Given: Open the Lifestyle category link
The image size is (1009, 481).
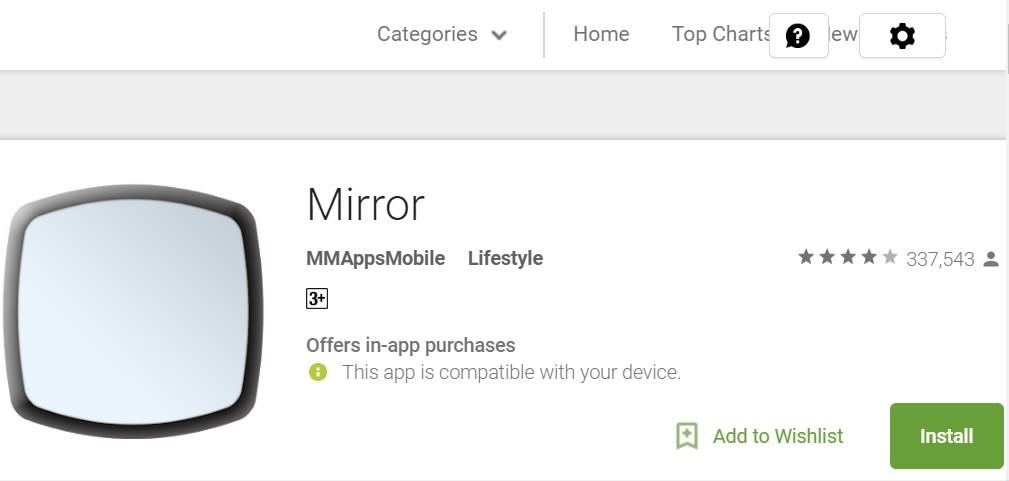Looking at the screenshot, I should (x=505, y=258).
